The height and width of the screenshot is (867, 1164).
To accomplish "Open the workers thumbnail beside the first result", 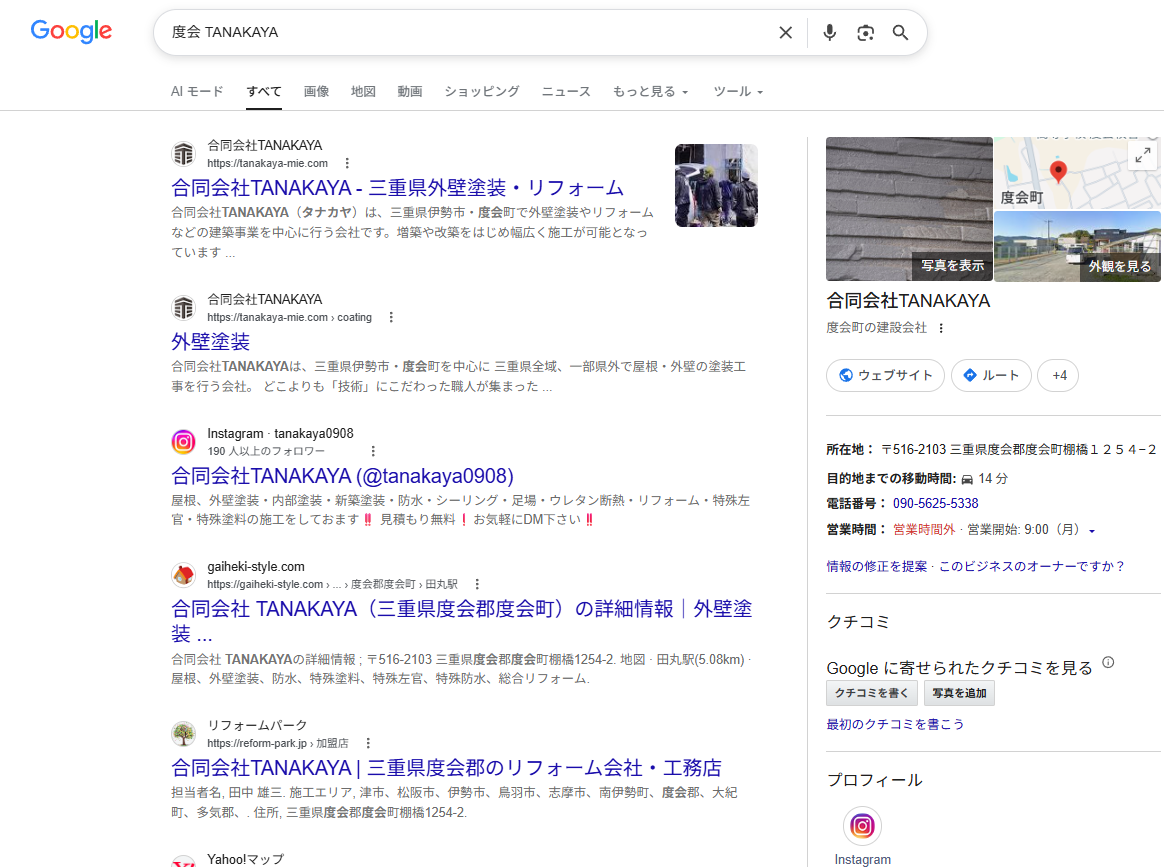I will [716, 186].
